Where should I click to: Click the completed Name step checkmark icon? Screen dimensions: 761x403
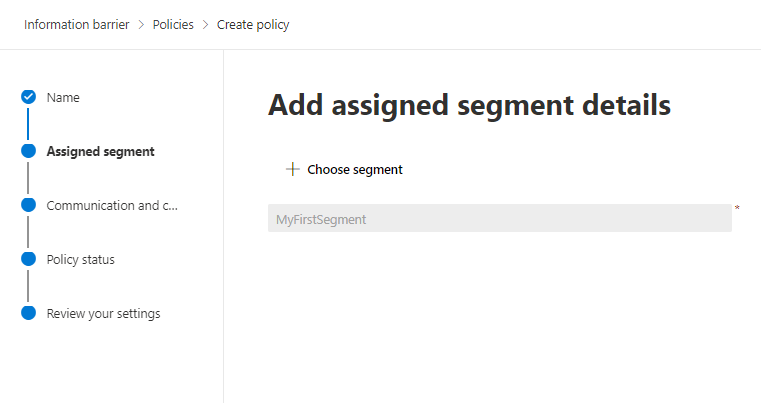[28, 97]
